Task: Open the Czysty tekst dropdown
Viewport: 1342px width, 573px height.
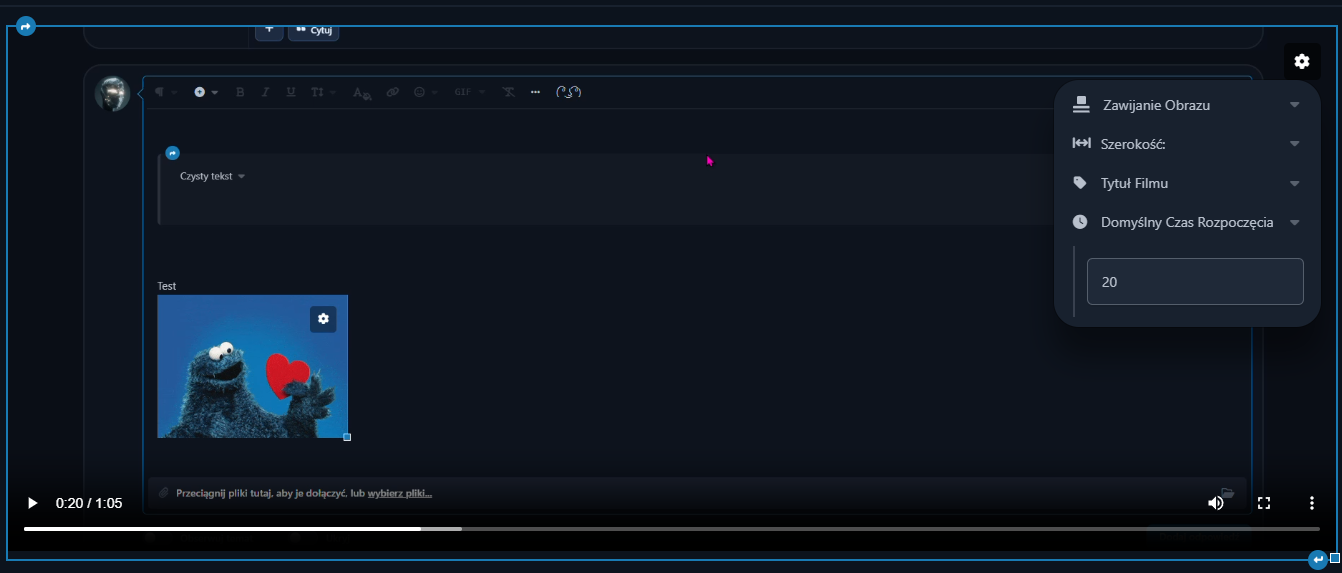Action: point(212,176)
